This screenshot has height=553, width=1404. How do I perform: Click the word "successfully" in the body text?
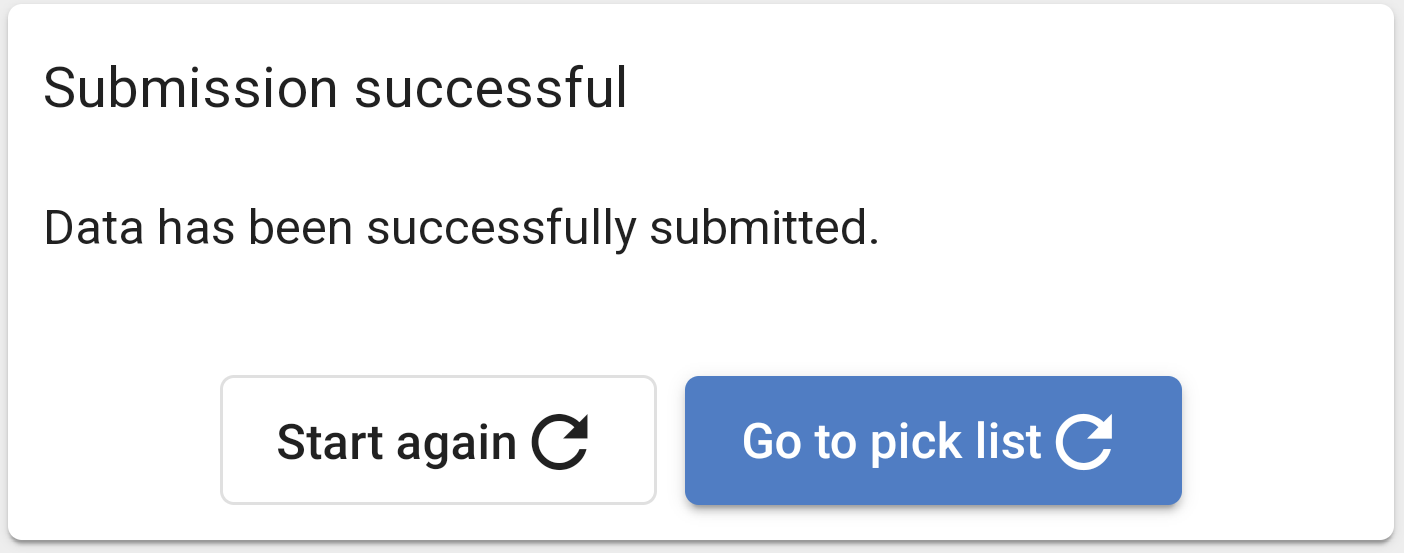tap(500, 229)
